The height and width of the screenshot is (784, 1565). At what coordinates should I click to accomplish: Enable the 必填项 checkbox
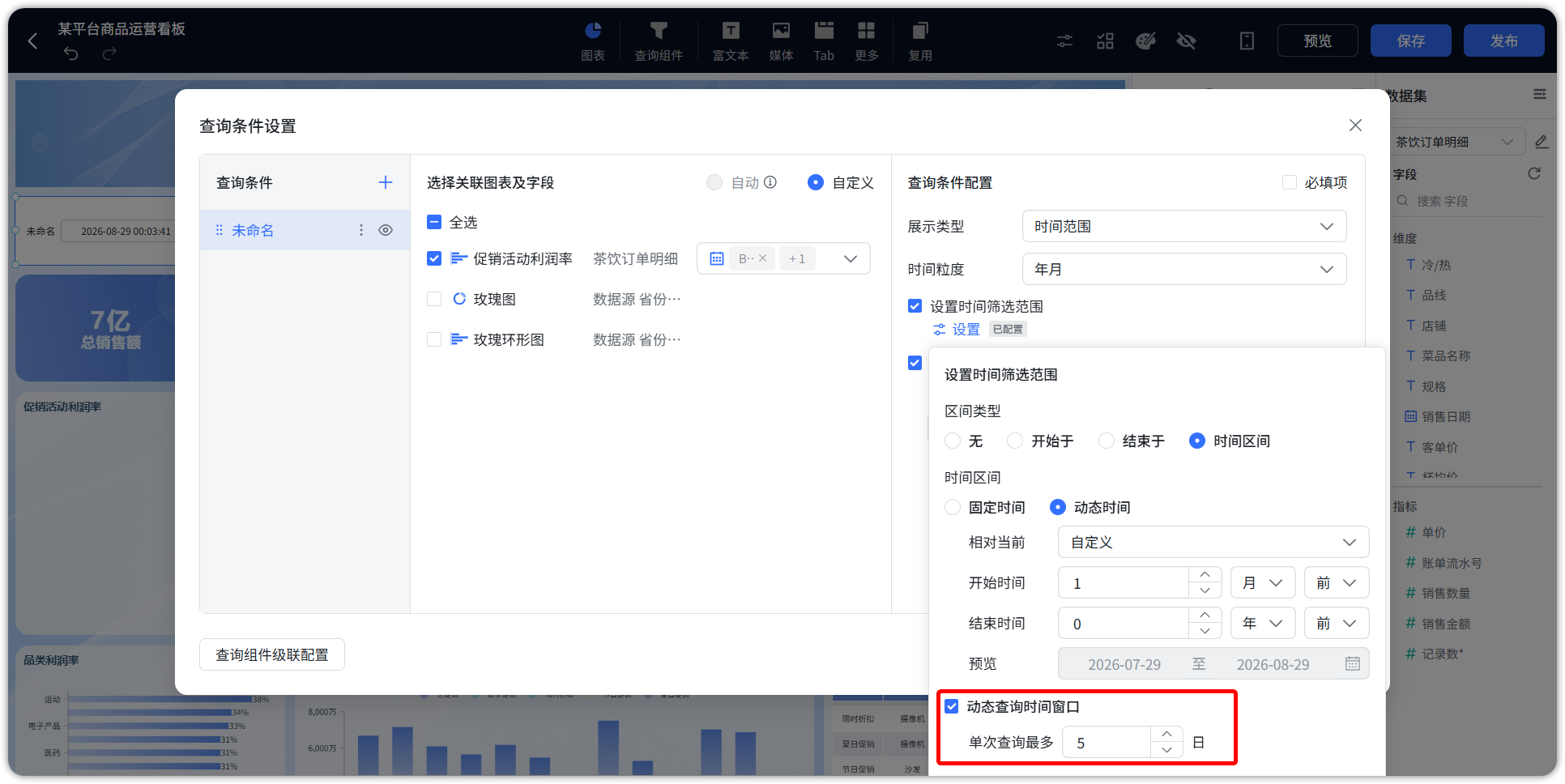pyautogui.click(x=1290, y=182)
